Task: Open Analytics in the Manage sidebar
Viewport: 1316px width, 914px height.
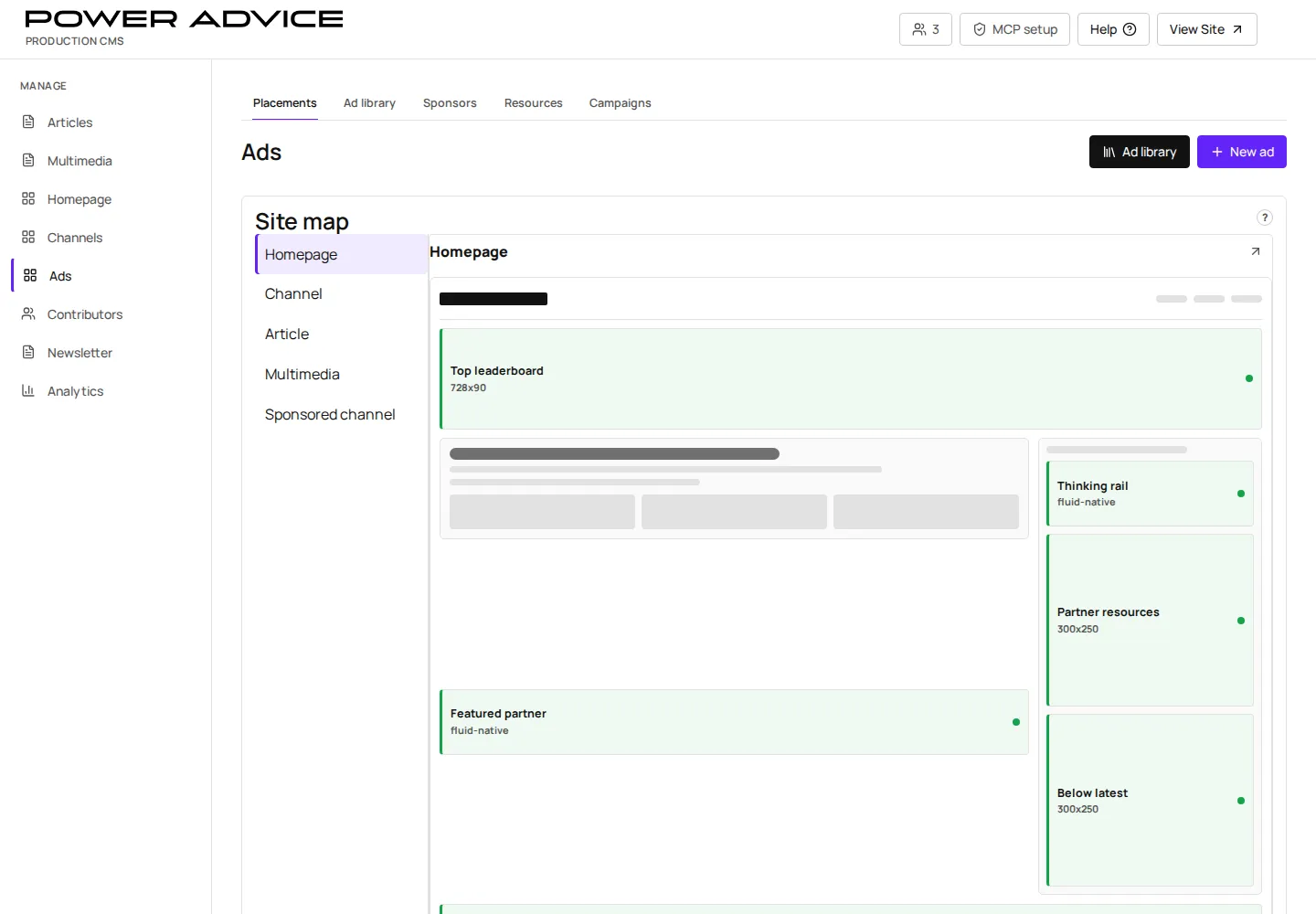Action: [106, 391]
